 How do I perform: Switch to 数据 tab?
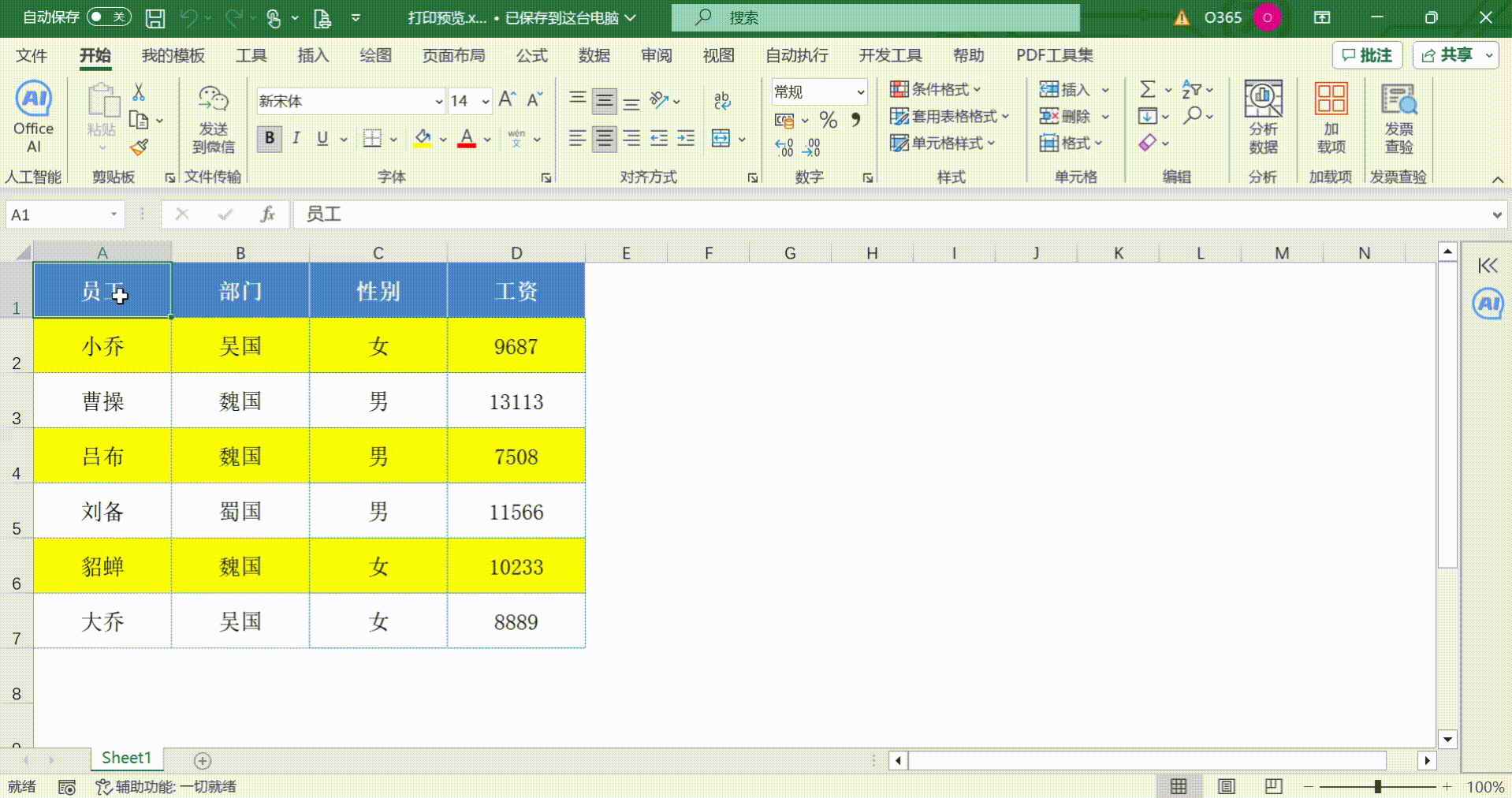pyautogui.click(x=594, y=55)
